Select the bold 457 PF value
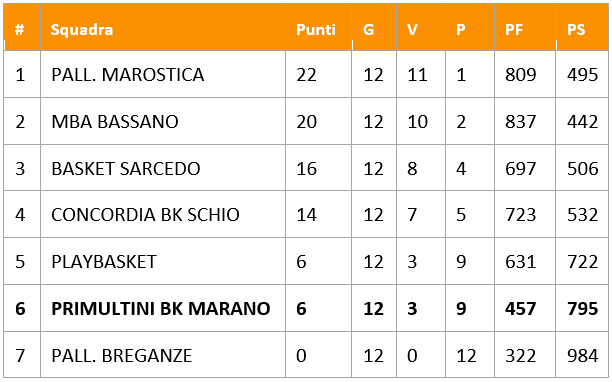This screenshot has width=612, height=382. (x=521, y=309)
